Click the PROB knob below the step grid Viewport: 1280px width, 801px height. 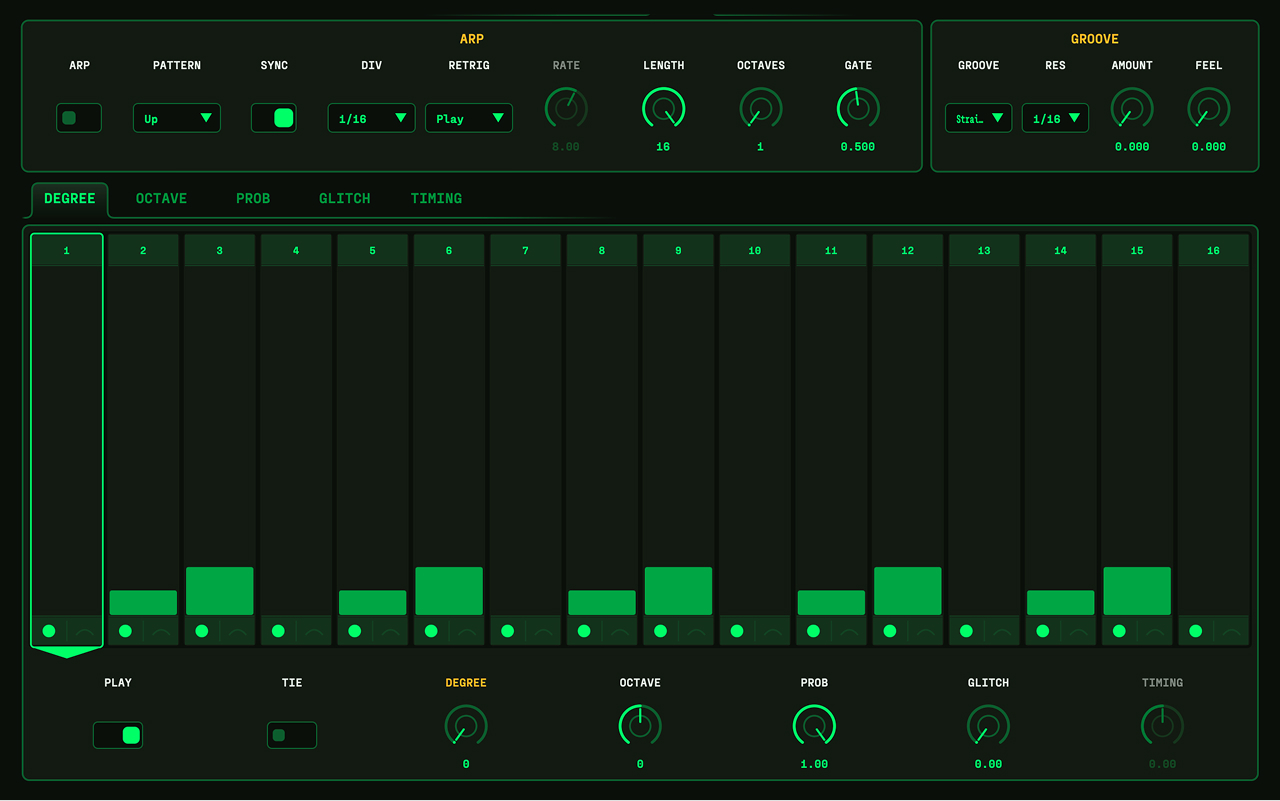click(x=814, y=726)
